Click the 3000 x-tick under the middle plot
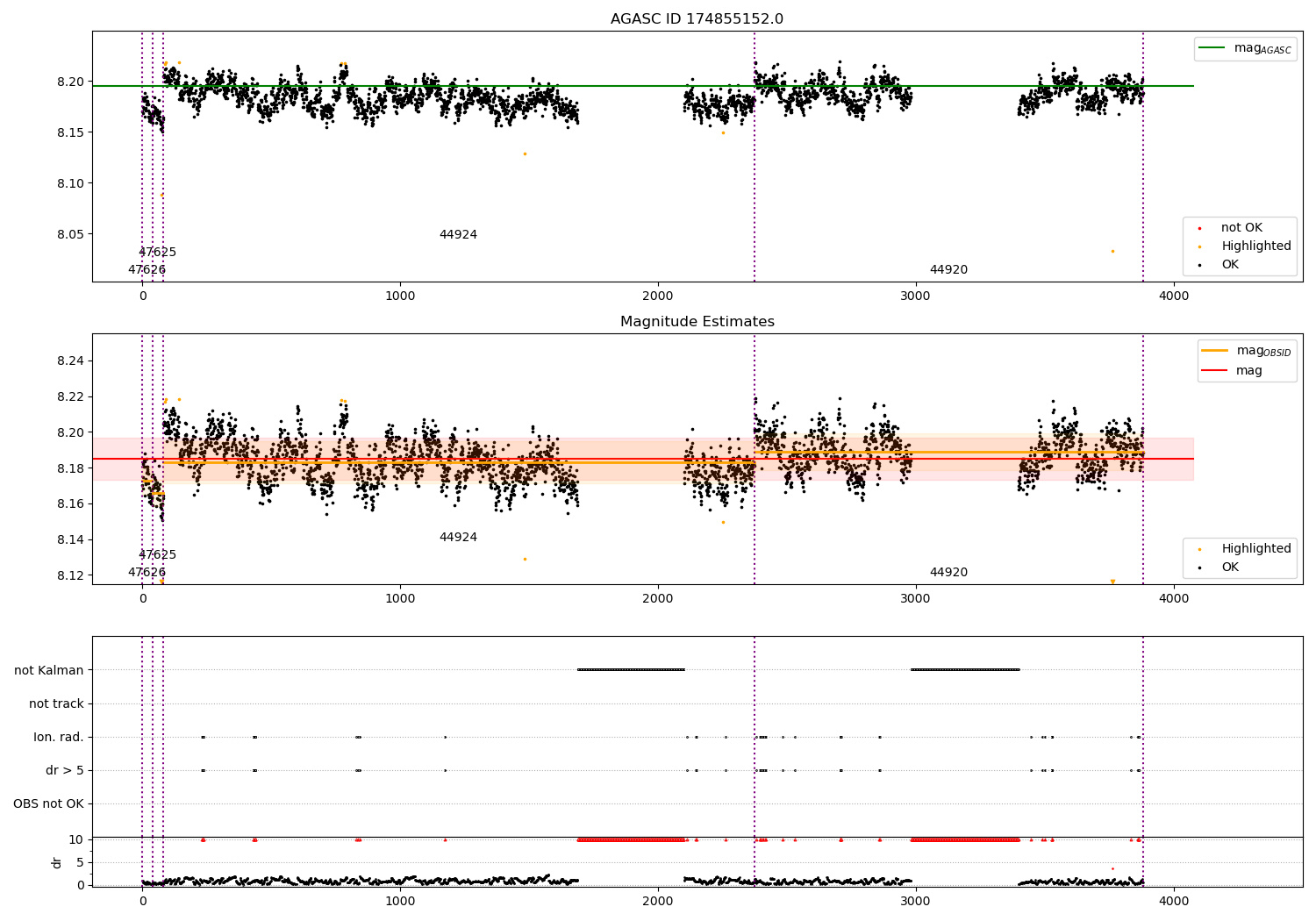 [x=916, y=599]
